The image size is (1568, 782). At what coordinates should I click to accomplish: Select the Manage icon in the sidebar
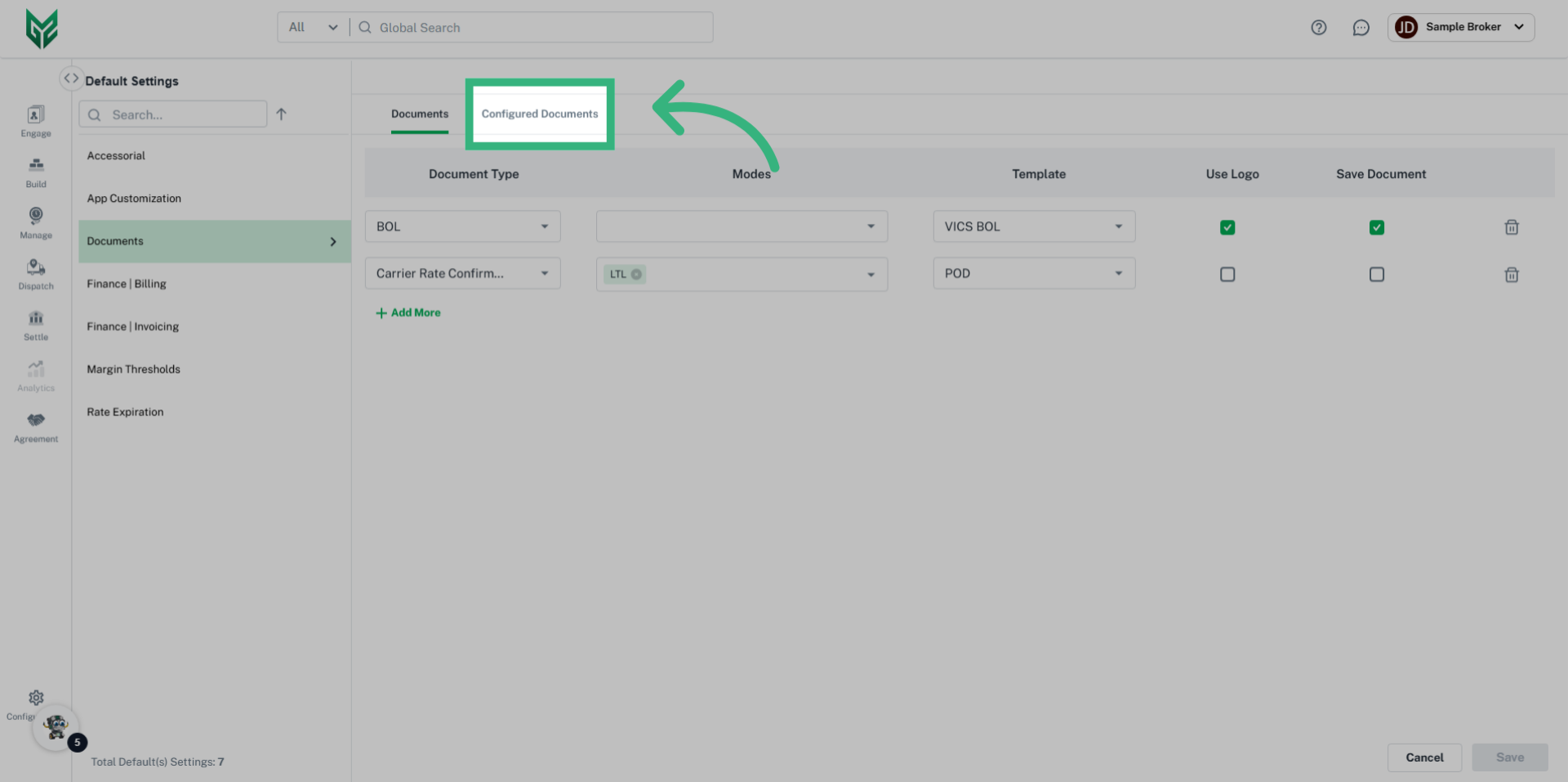[35, 222]
